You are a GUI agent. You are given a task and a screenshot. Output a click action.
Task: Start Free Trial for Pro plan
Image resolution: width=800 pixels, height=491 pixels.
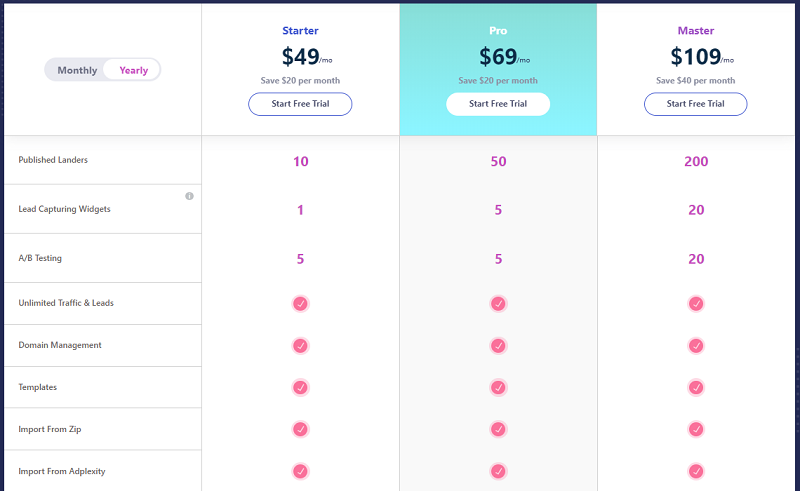click(498, 104)
